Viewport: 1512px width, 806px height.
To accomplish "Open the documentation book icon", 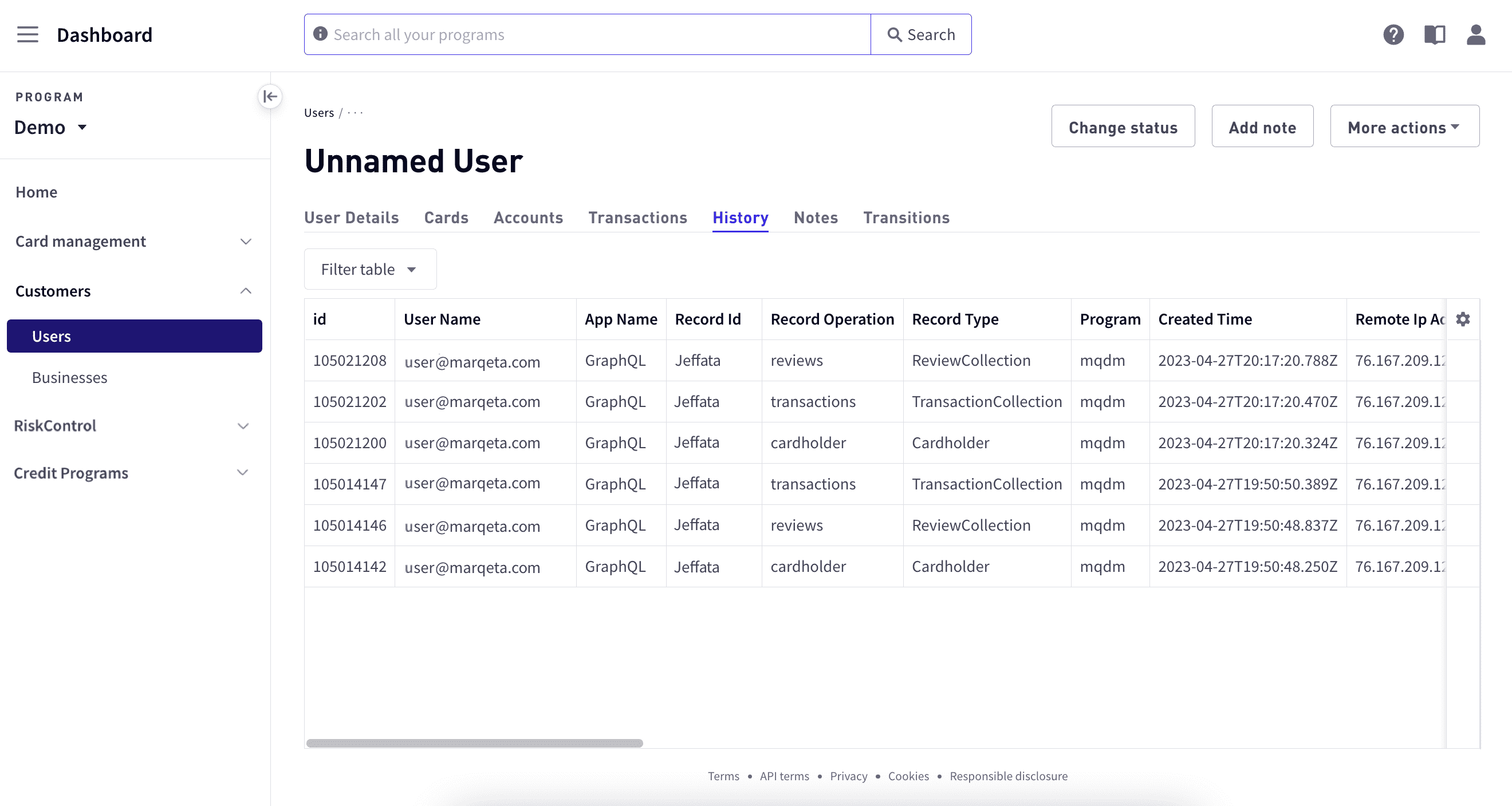I will point(1435,34).
